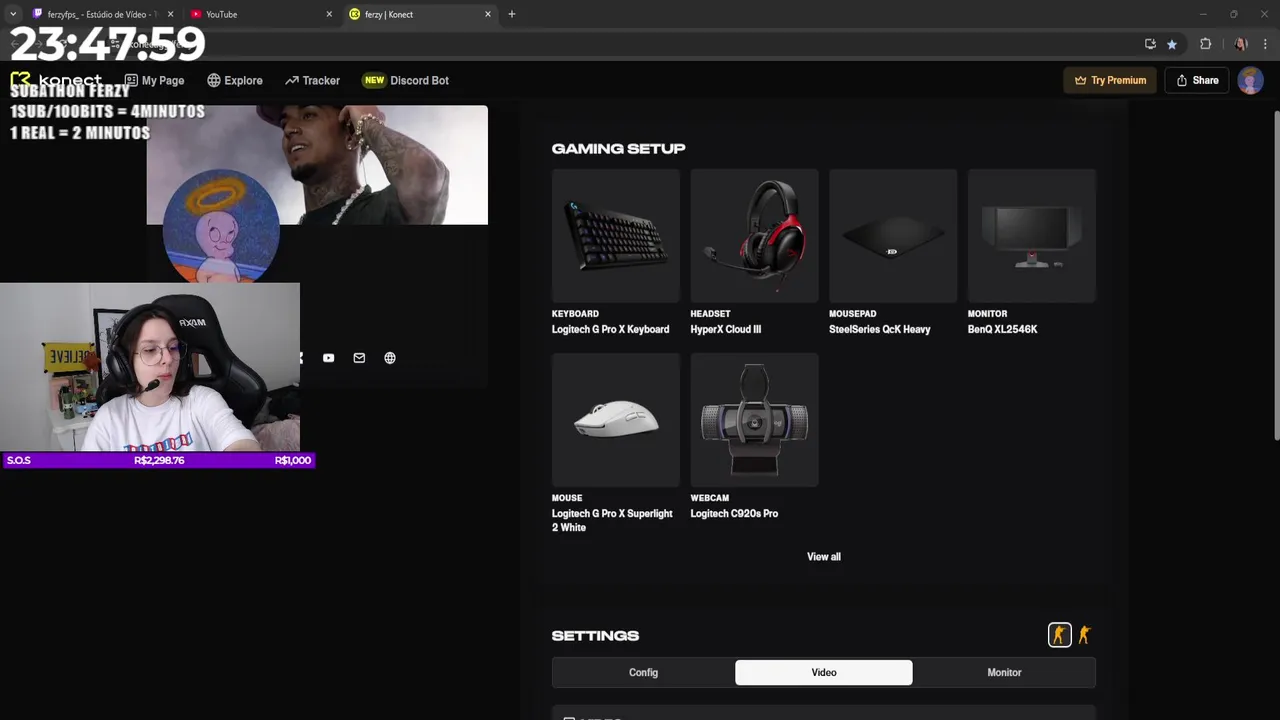
Task: Open the Logitech C920s Pro webcam thumbnail
Action: point(754,420)
